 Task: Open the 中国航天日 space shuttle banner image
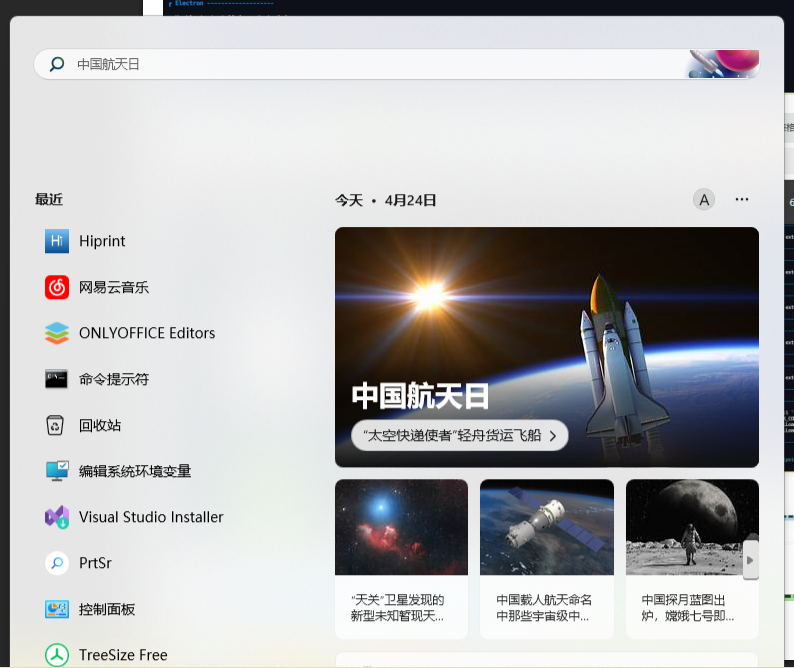pyautogui.click(x=546, y=347)
